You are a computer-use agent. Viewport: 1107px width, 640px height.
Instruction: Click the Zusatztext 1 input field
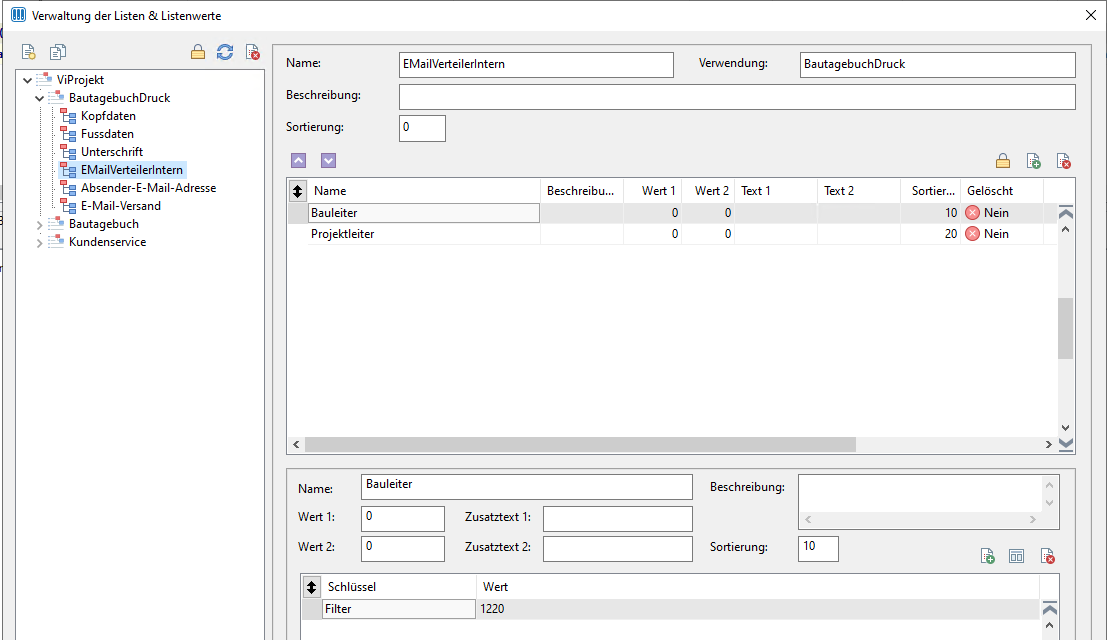[x=618, y=519]
